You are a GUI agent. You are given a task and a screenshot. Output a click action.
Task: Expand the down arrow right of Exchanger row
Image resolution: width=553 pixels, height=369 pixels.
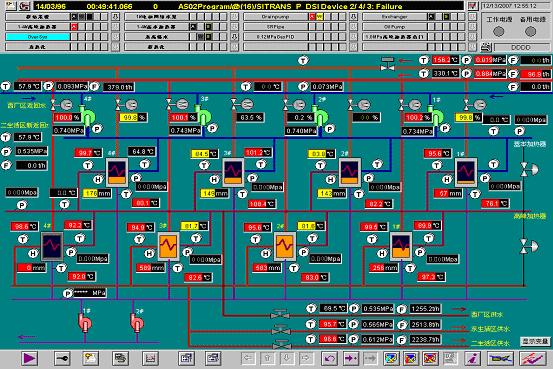click(473, 17)
